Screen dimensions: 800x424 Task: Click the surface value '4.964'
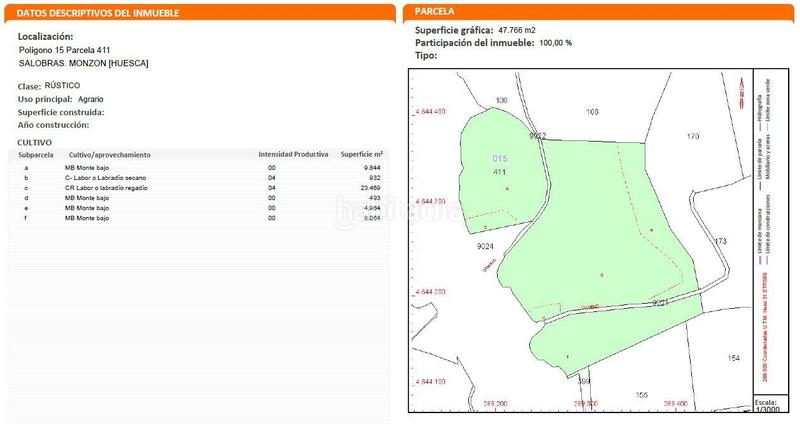point(372,208)
